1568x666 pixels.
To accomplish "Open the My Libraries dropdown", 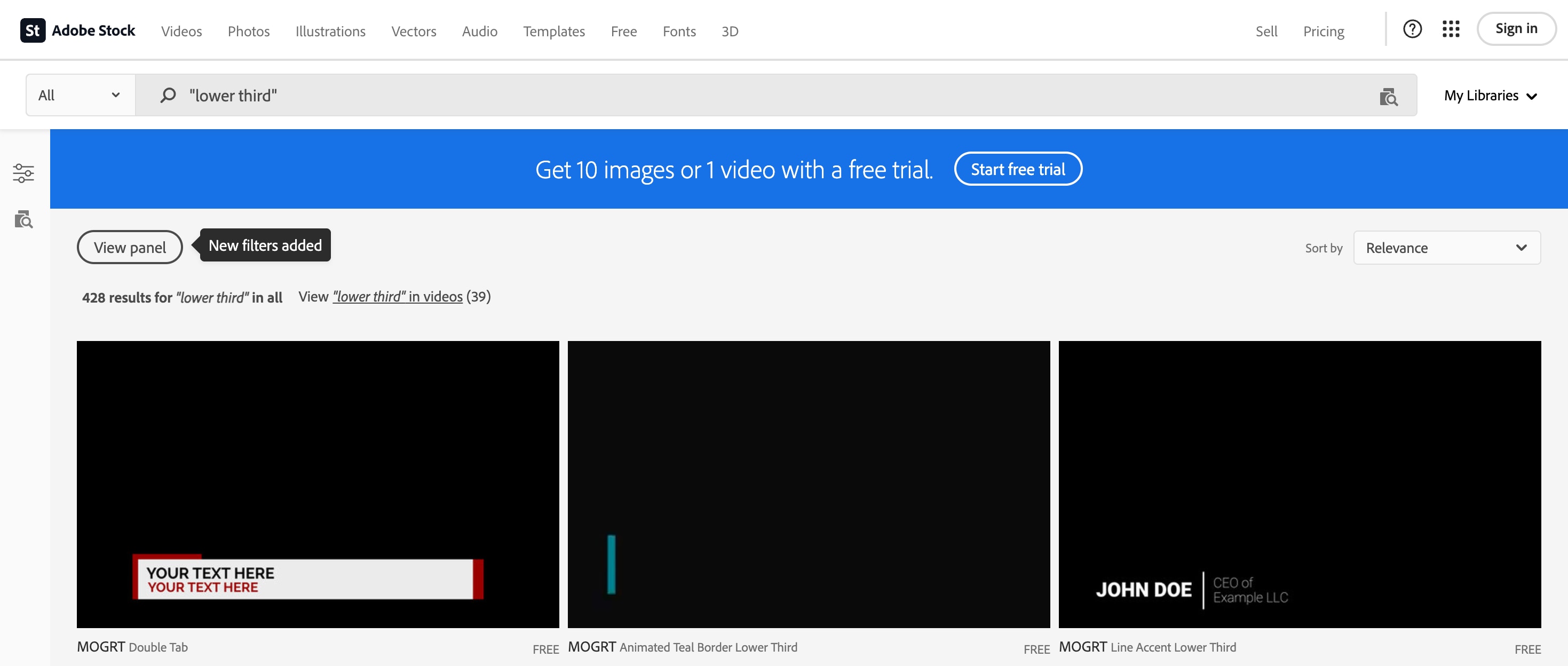I will tap(1490, 96).
